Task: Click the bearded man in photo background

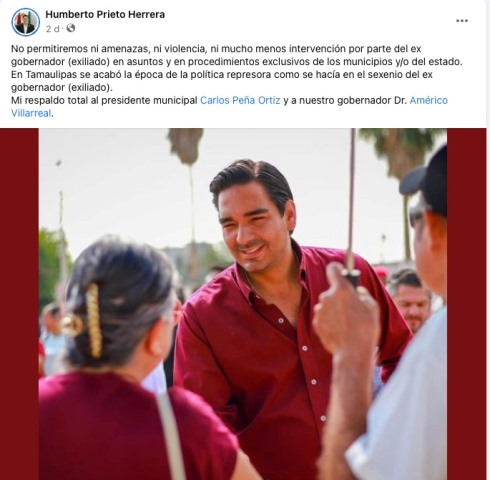Action: click(412, 300)
